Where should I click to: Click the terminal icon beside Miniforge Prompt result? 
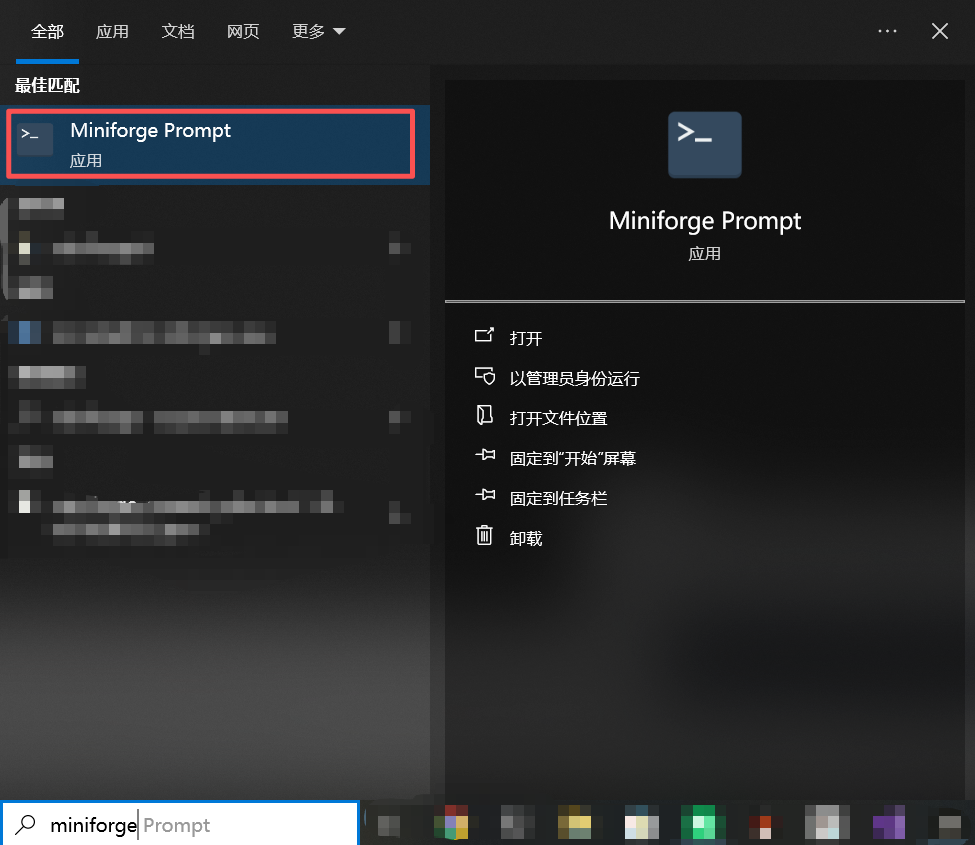[35, 138]
